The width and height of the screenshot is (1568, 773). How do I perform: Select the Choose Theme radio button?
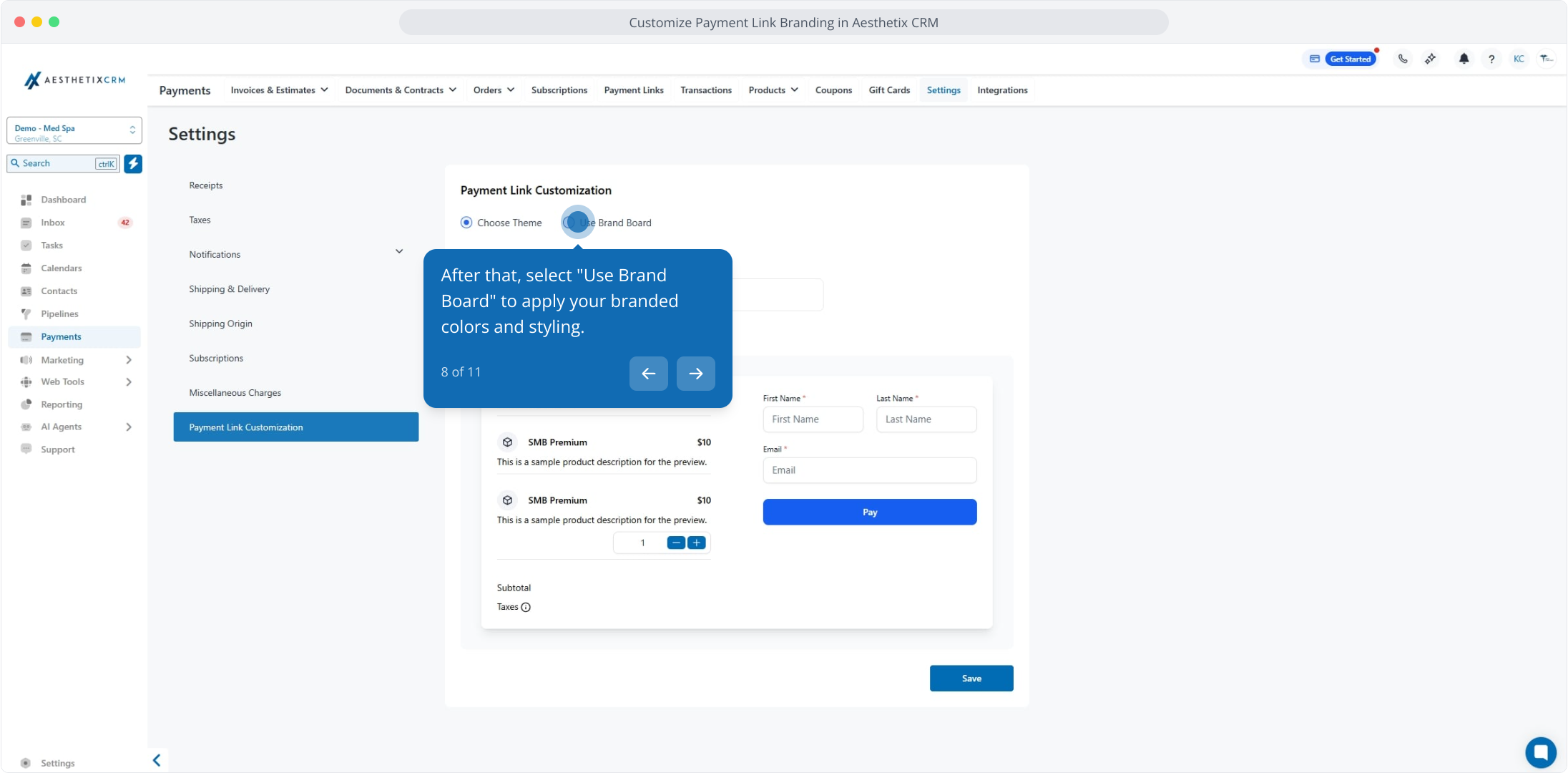click(466, 223)
